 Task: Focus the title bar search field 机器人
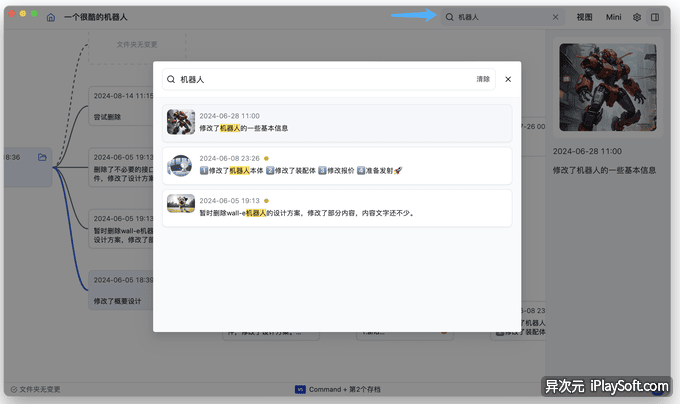tap(503, 17)
